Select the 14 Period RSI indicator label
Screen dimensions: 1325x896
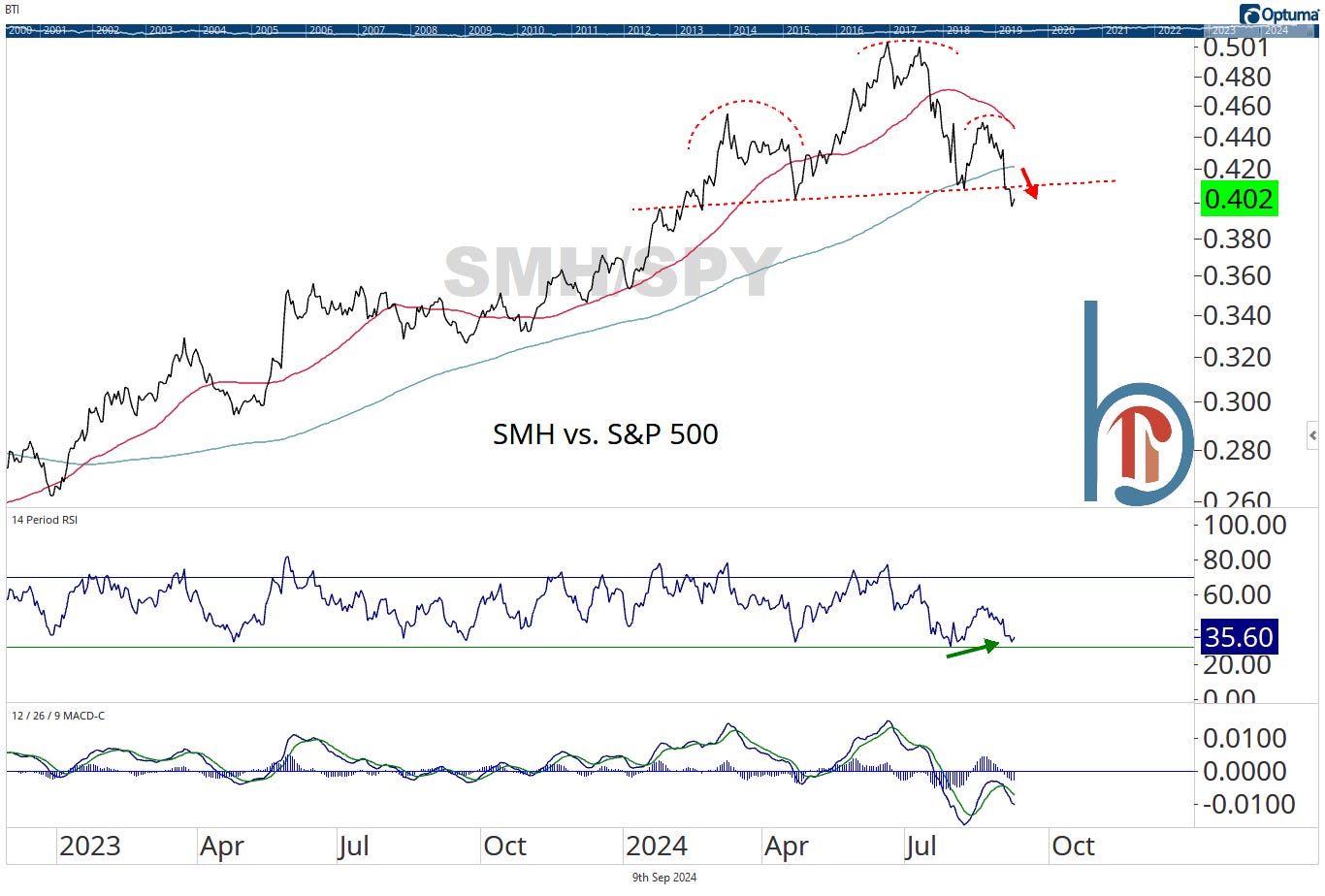click(45, 520)
